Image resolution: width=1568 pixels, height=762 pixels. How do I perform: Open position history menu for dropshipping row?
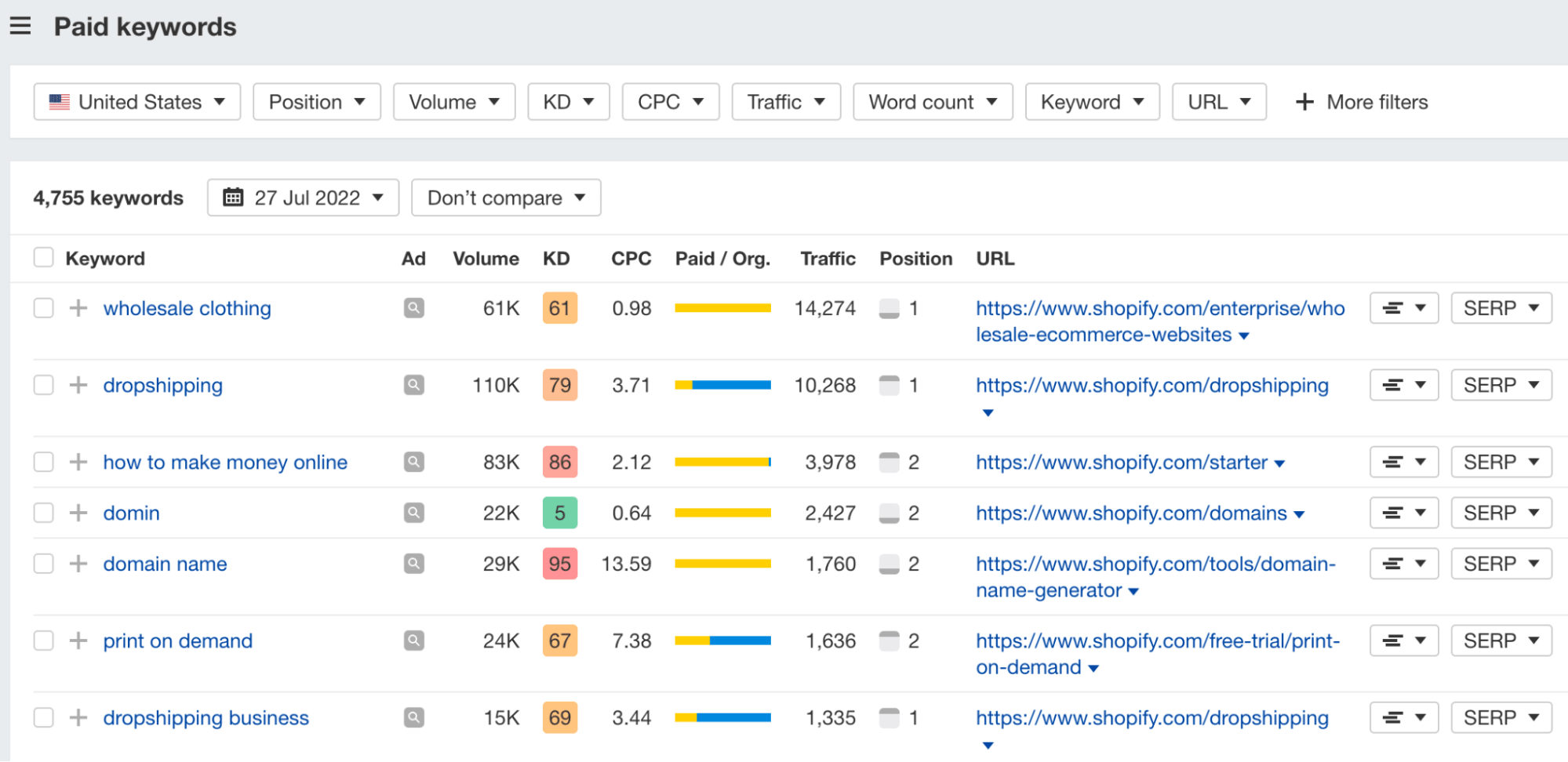click(x=1404, y=385)
